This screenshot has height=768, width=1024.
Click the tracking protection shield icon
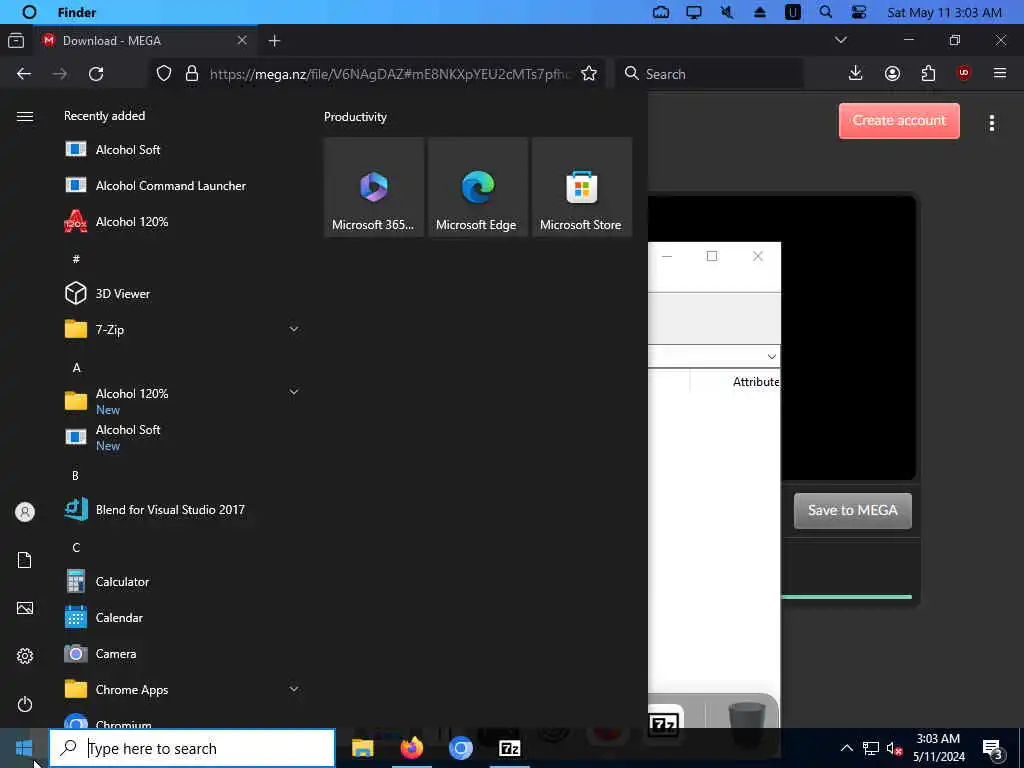coord(164,74)
